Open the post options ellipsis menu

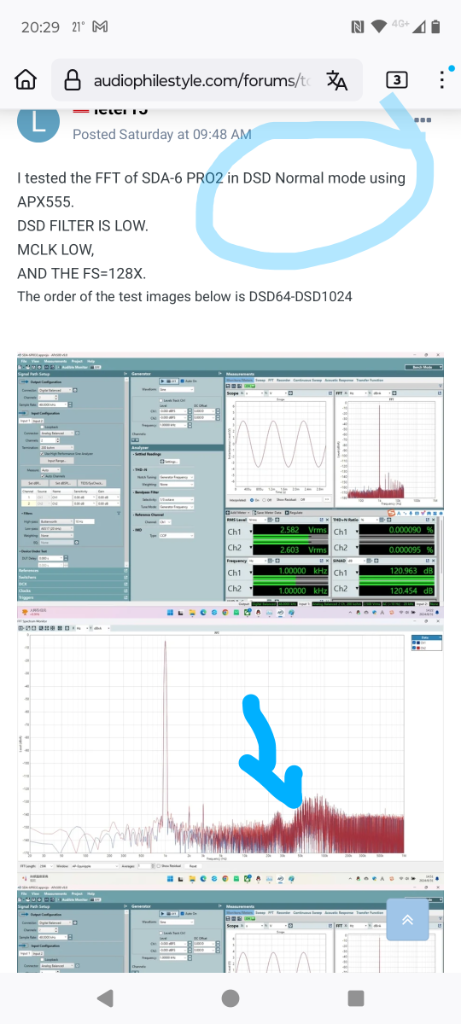click(423, 120)
